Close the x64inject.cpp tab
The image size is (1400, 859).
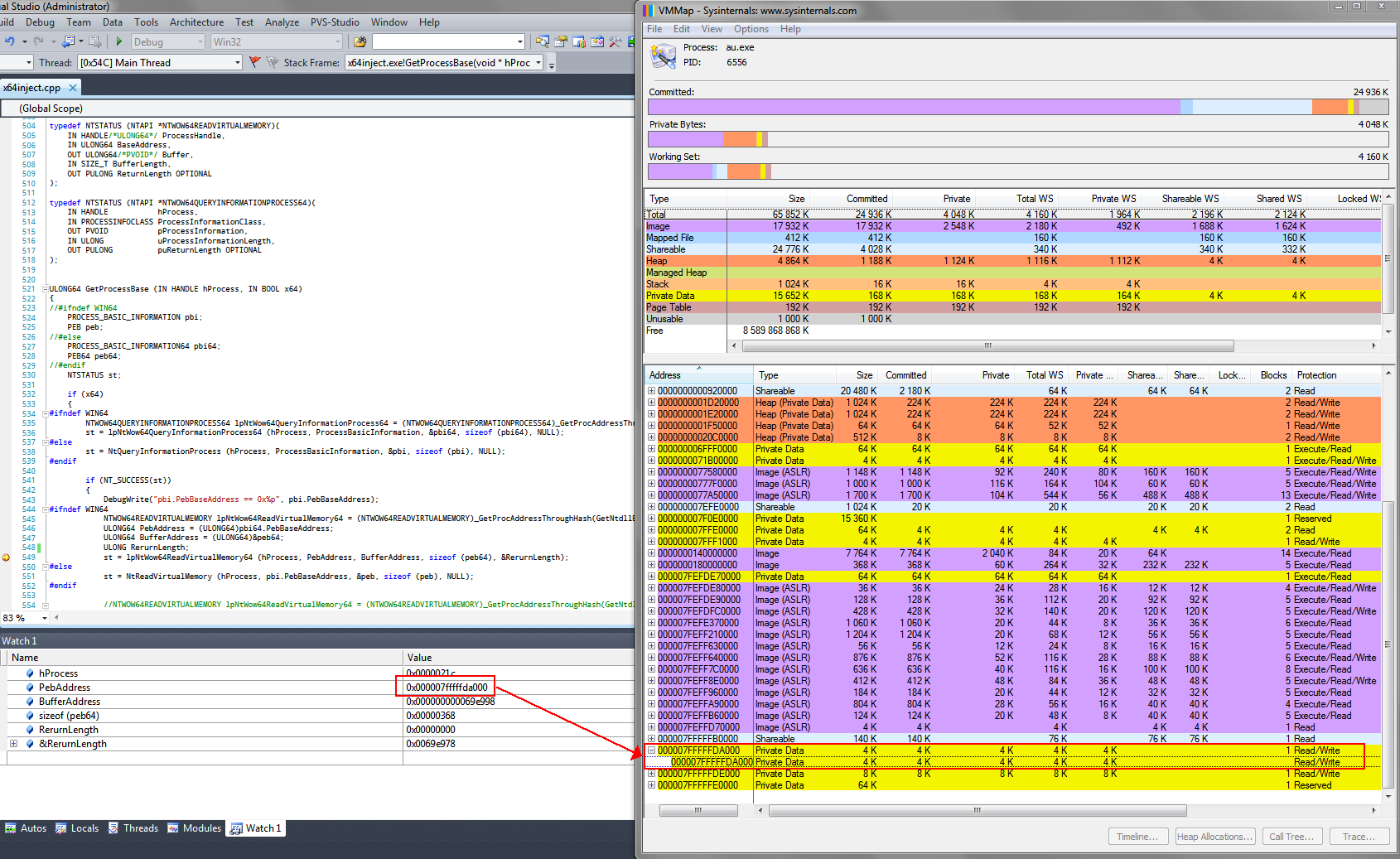[x=73, y=88]
